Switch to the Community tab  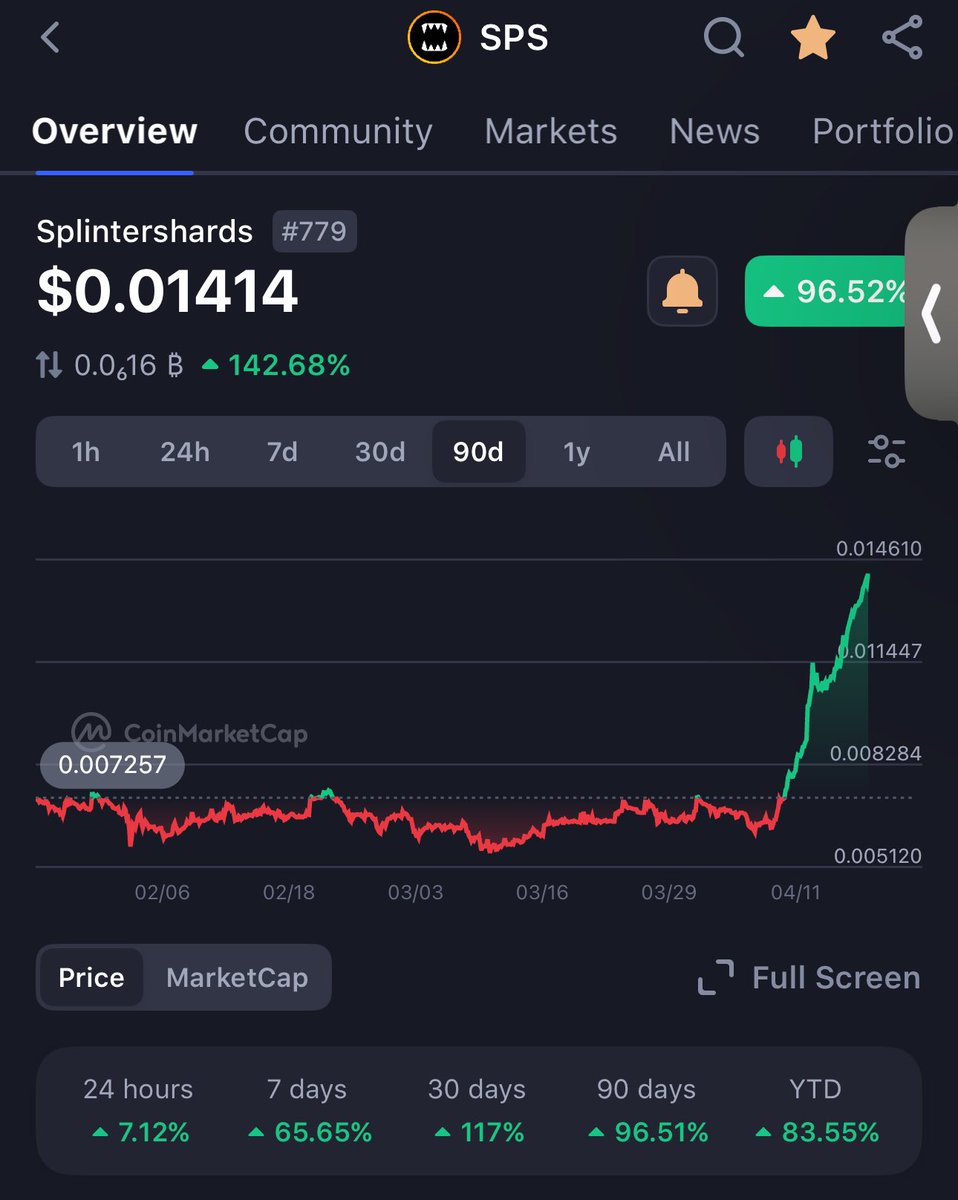click(338, 131)
